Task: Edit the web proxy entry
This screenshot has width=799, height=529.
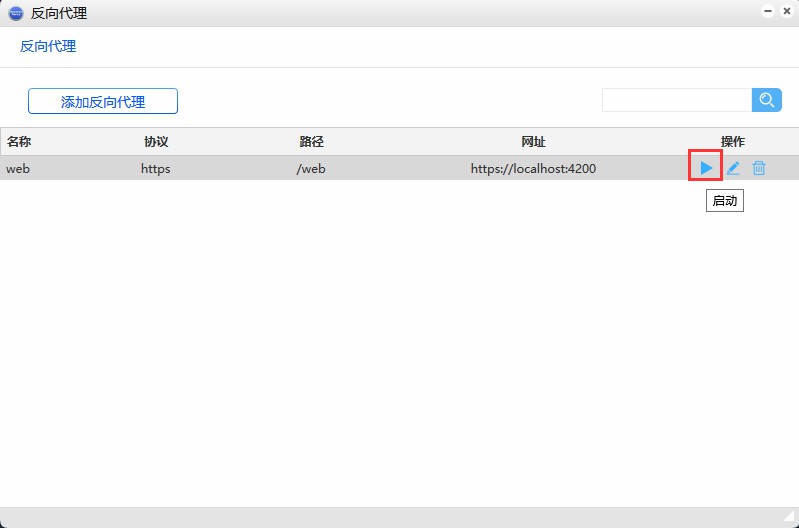Action: click(x=733, y=168)
